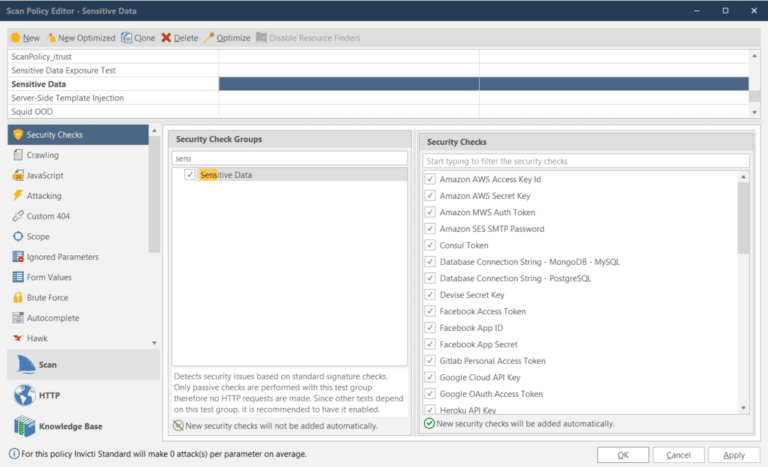Viewport: 768px width, 467px height.
Task: Click the OK button
Action: [x=623, y=454]
